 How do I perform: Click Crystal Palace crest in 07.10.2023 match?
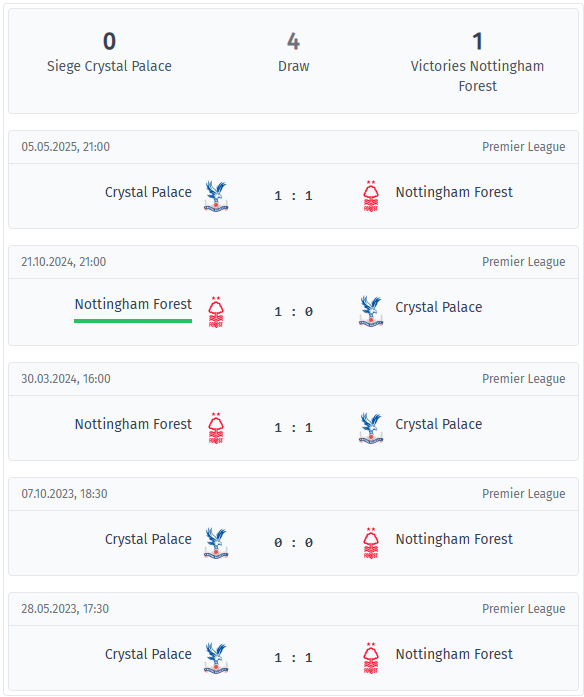pyautogui.click(x=216, y=543)
